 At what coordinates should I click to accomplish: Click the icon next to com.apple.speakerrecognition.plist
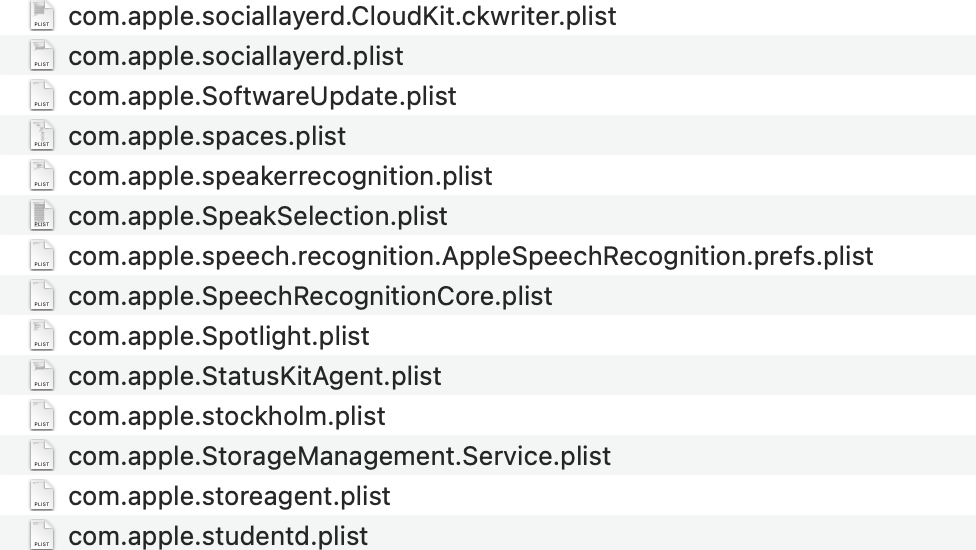[x=42, y=175]
